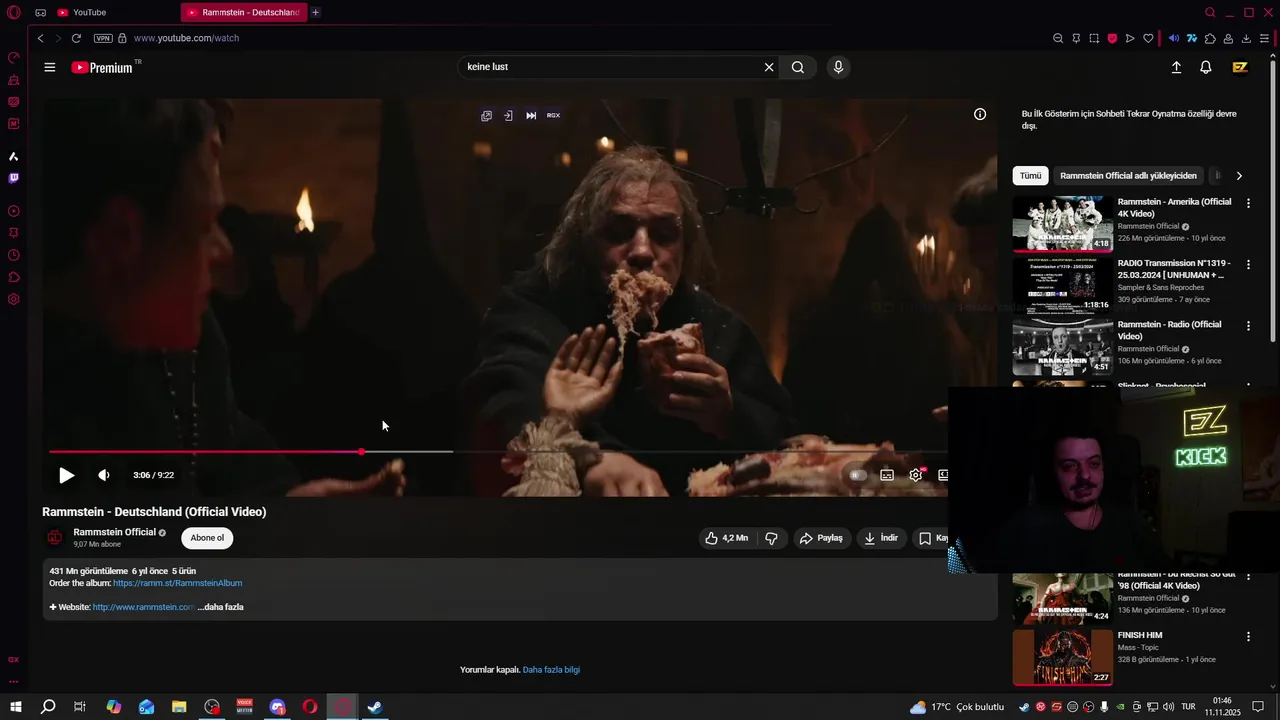Click the YouTube search magnifier button
Screen dimensions: 1280x720
798,67
